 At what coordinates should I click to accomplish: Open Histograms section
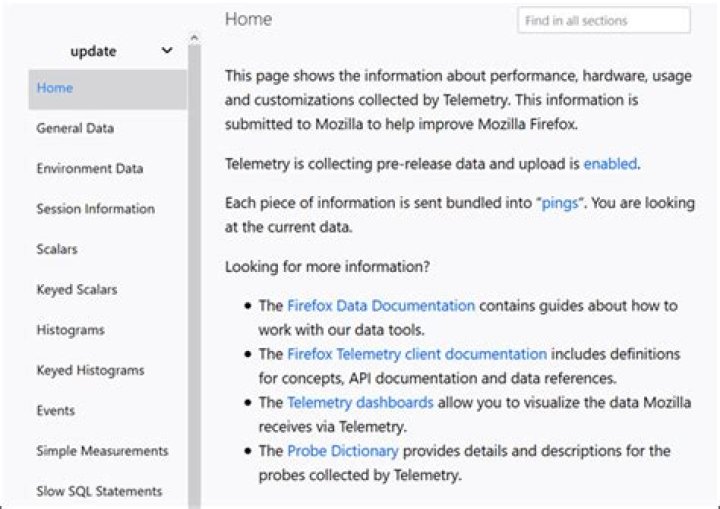point(71,330)
